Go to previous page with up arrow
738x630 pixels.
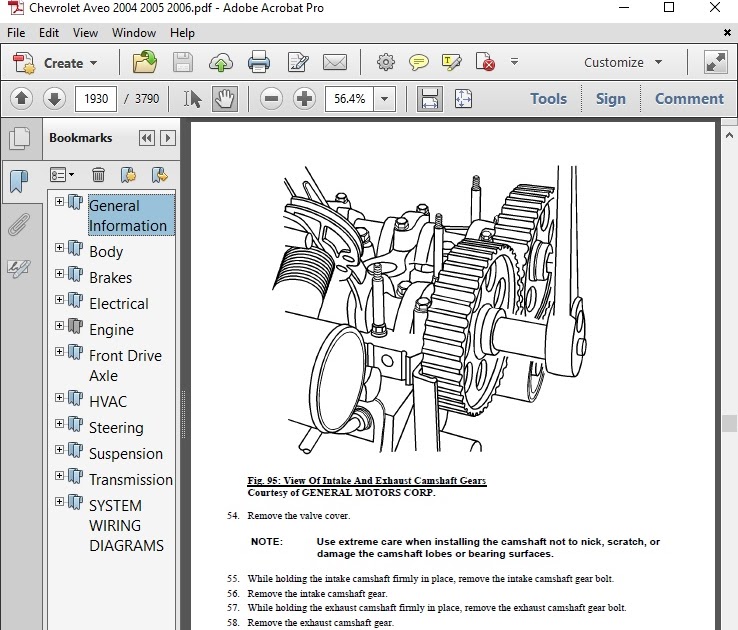click(x=21, y=99)
